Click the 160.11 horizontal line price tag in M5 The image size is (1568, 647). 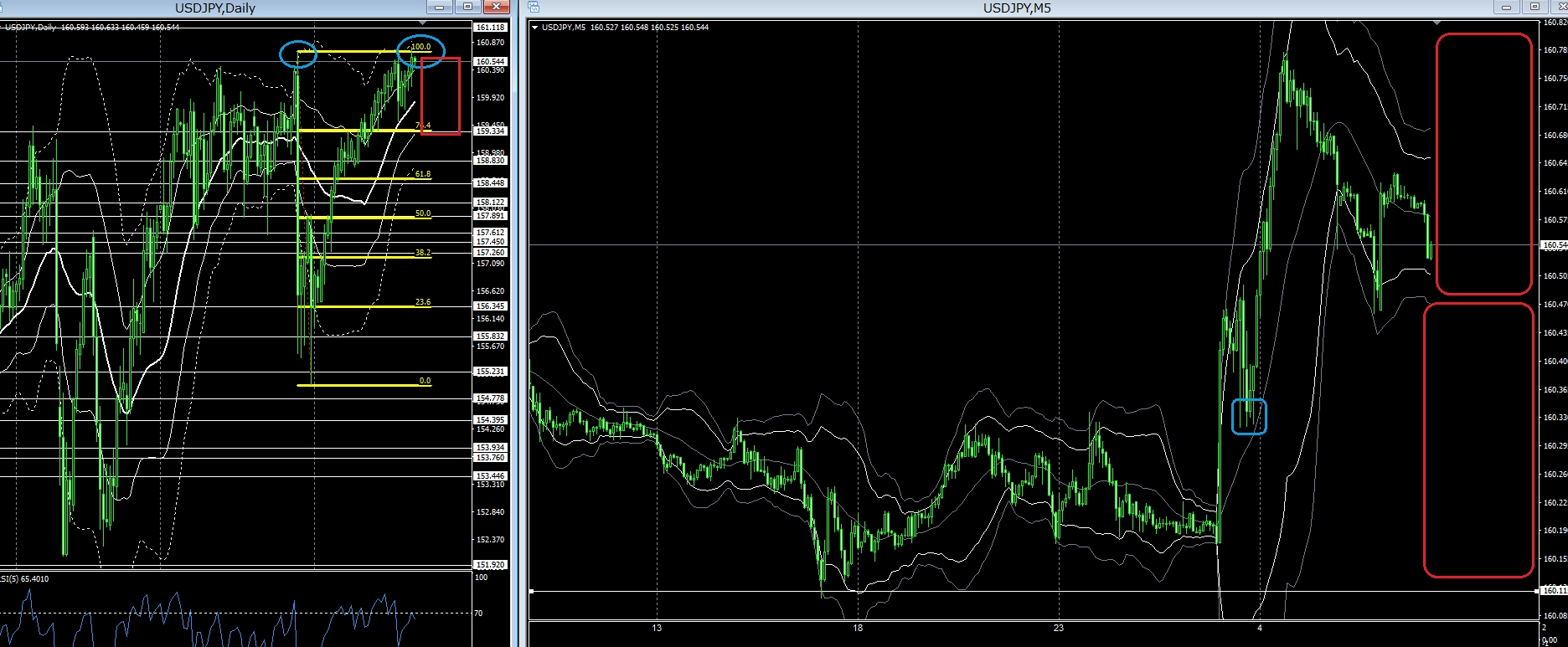1555,591
